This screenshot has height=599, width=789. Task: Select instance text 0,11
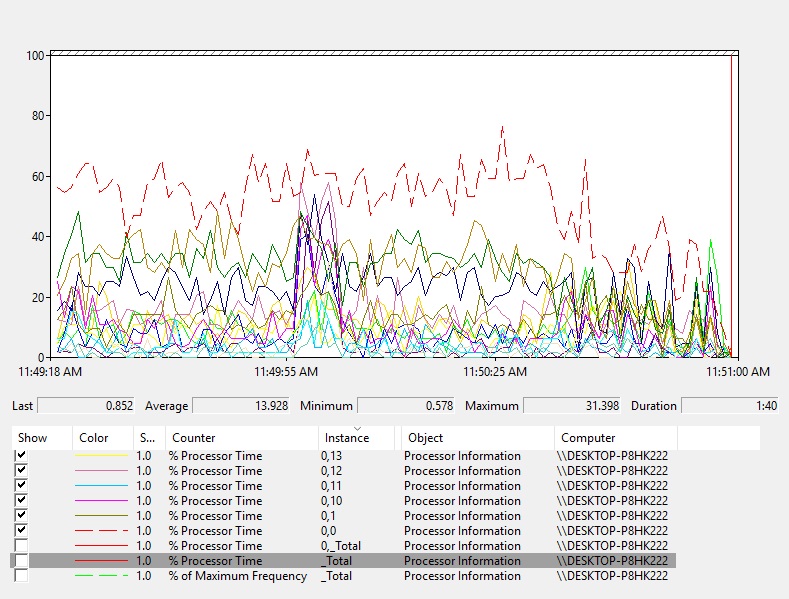(331, 486)
